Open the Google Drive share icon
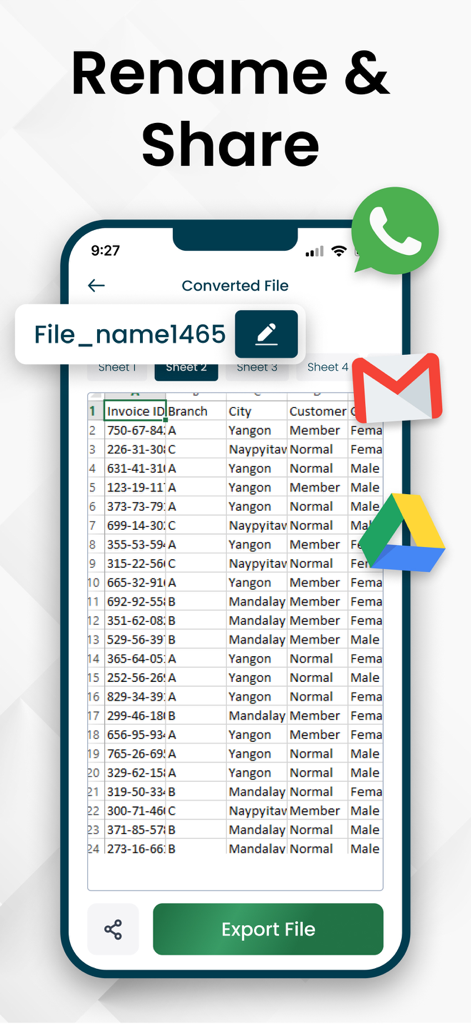The width and height of the screenshot is (471, 1024). [404, 533]
